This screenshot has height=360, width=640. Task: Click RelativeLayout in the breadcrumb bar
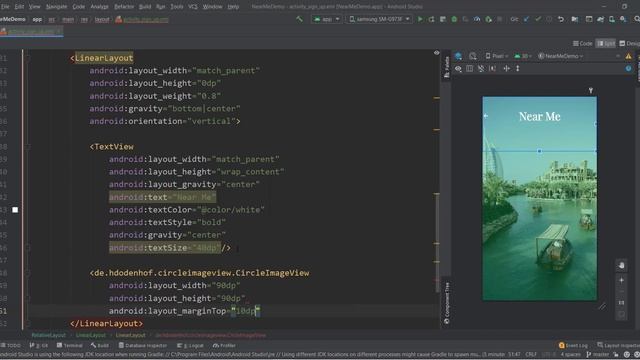click(x=49, y=335)
